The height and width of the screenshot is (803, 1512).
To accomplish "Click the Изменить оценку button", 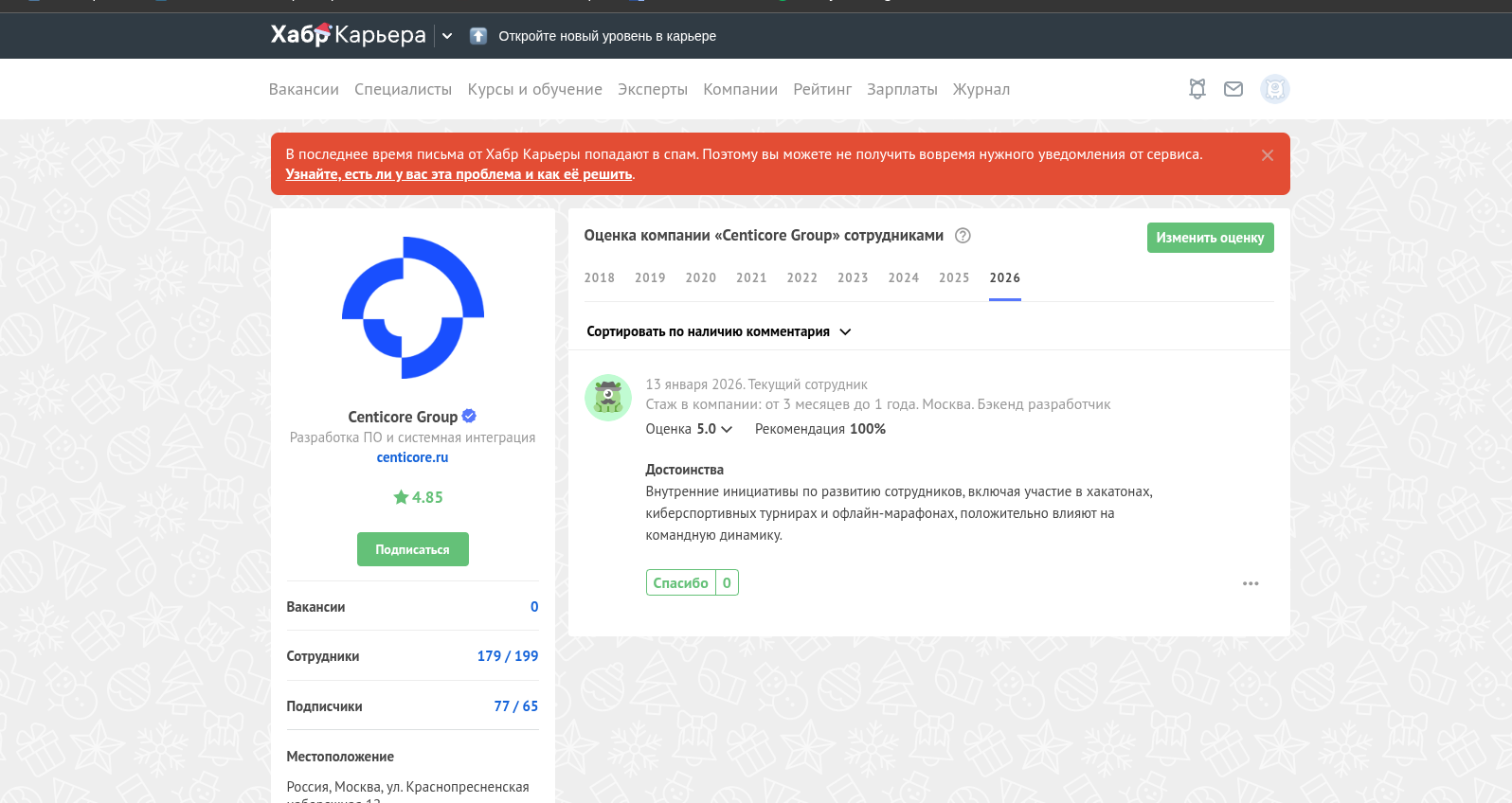I will tap(1210, 238).
